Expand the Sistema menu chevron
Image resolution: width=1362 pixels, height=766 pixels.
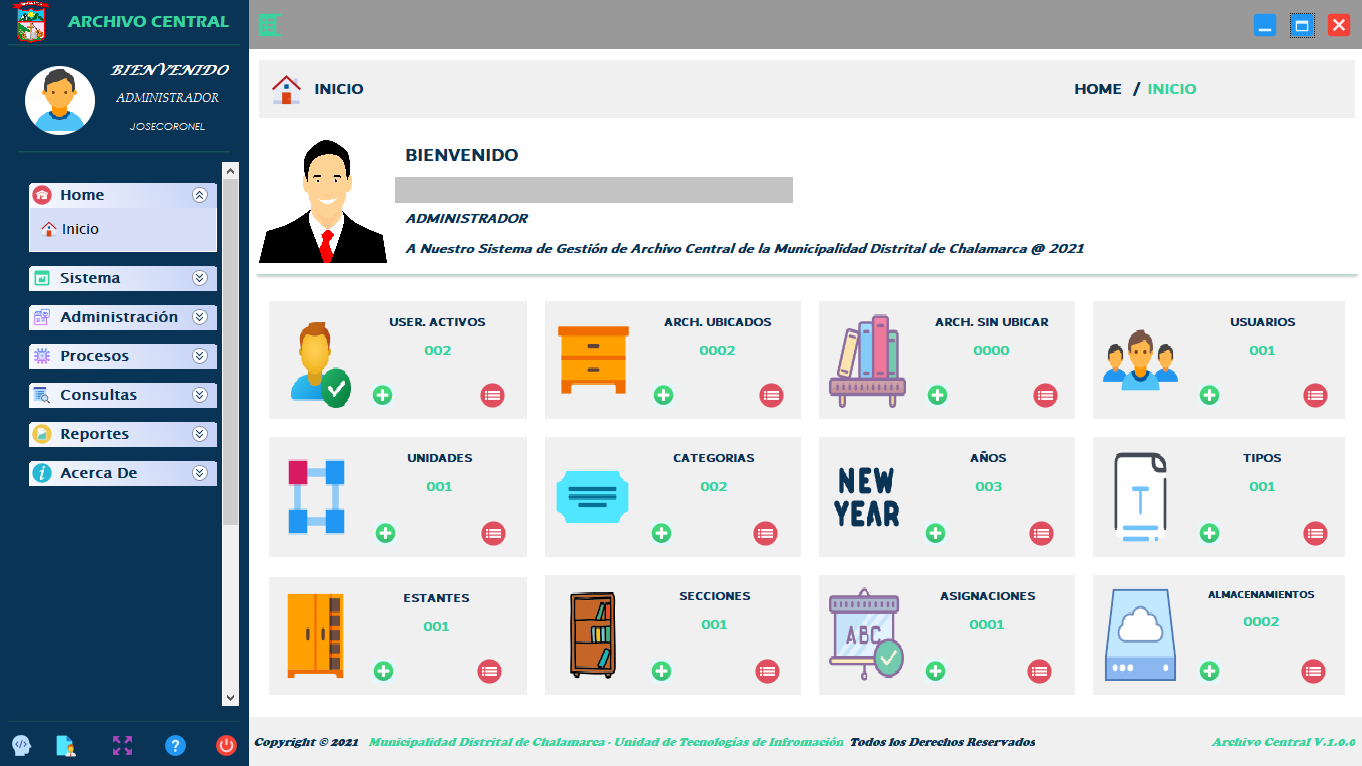[x=200, y=278]
